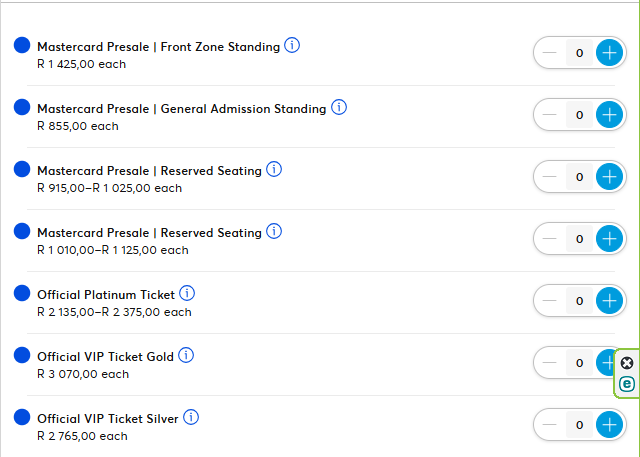Info icon for R 915,00 Reserved Seating
Image resolution: width=640 pixels, height=457 pixels.
coord(274,170)
